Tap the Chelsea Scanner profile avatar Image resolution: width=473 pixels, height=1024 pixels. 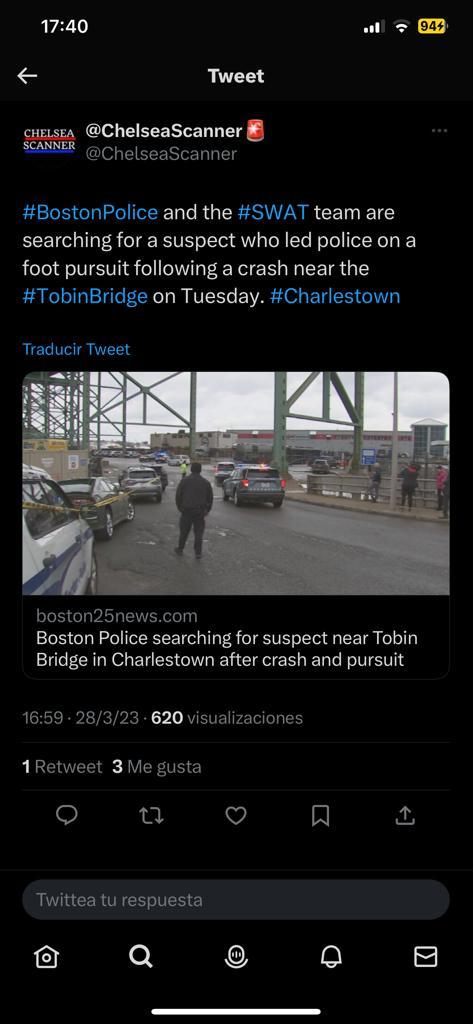click(49, 140)
